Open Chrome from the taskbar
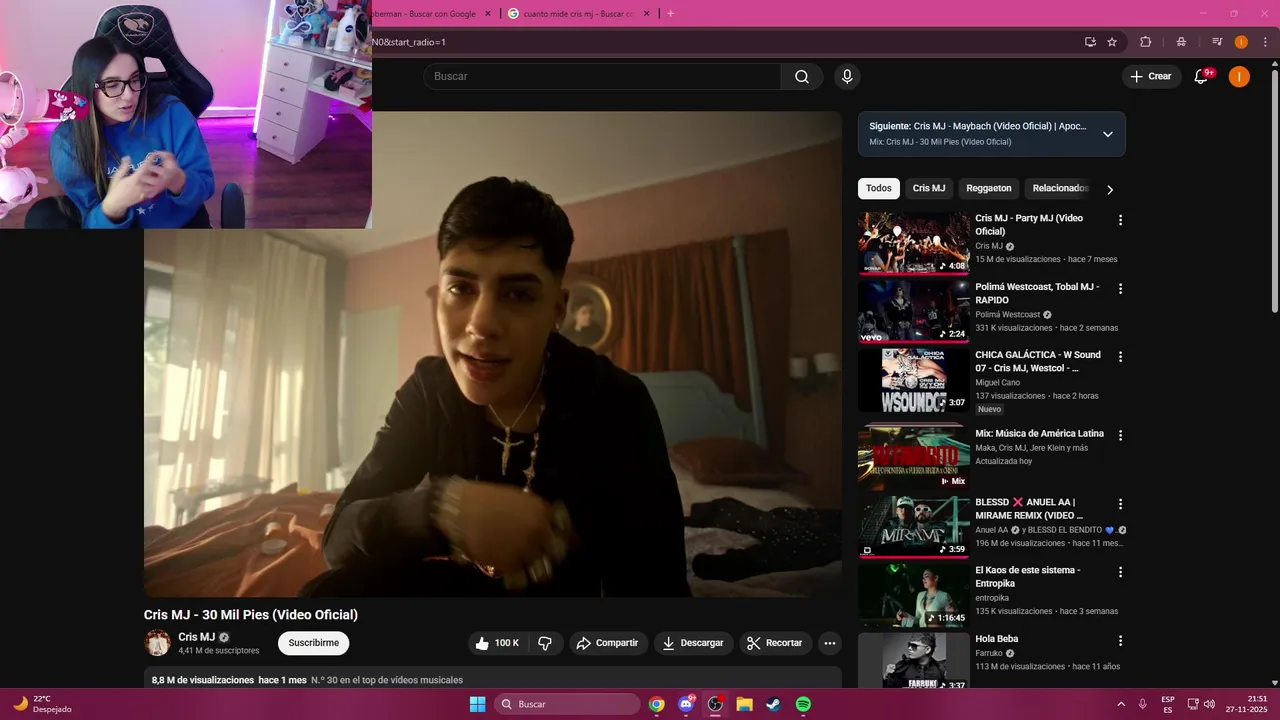Image resolution: width=1280 pixels, height=720 pixels. point(656,704)
